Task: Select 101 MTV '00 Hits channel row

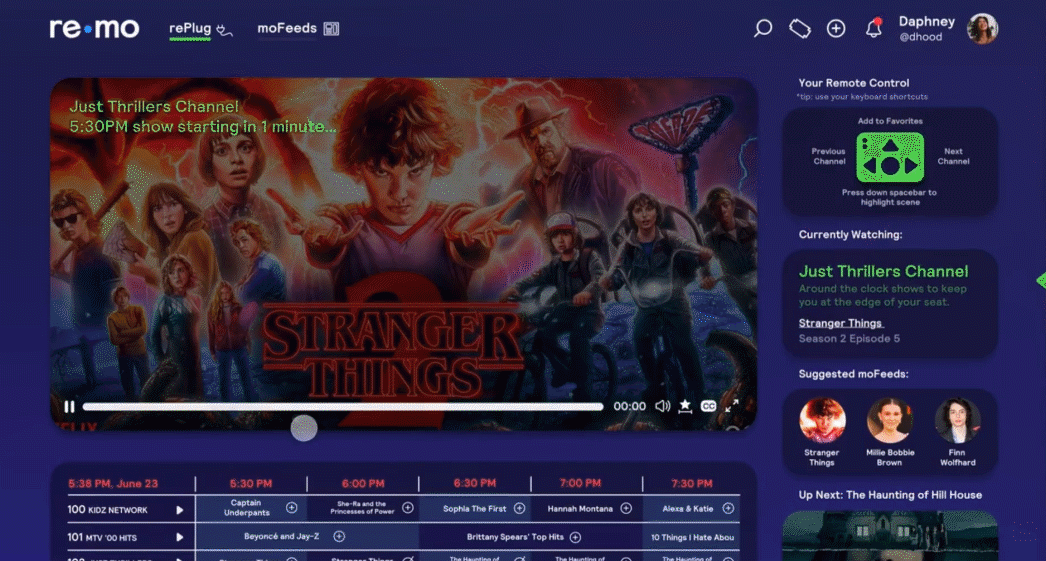Action: [131, 537]
